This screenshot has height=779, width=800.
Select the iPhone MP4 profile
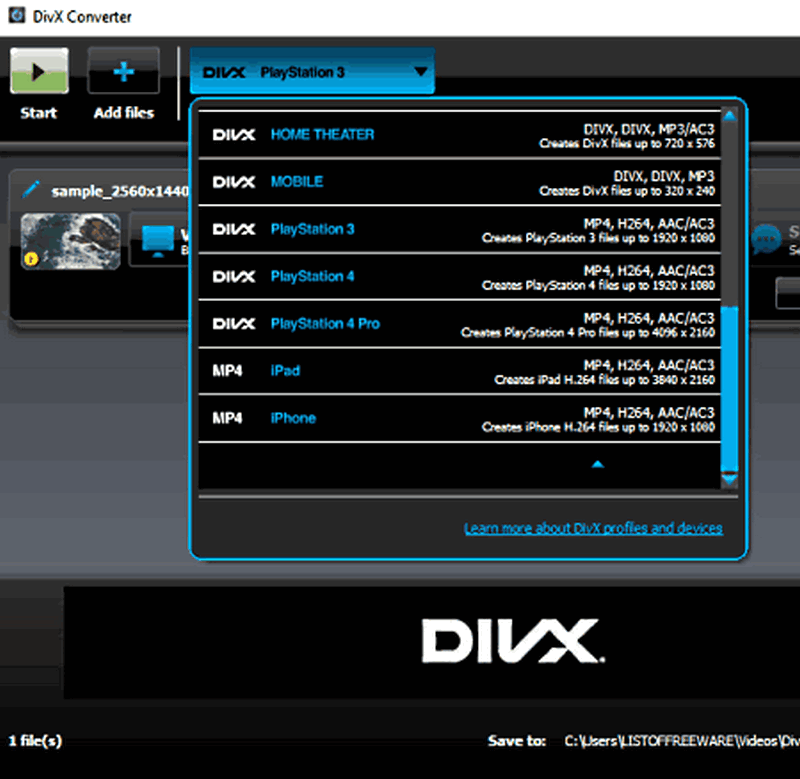[x=293, y=418]
